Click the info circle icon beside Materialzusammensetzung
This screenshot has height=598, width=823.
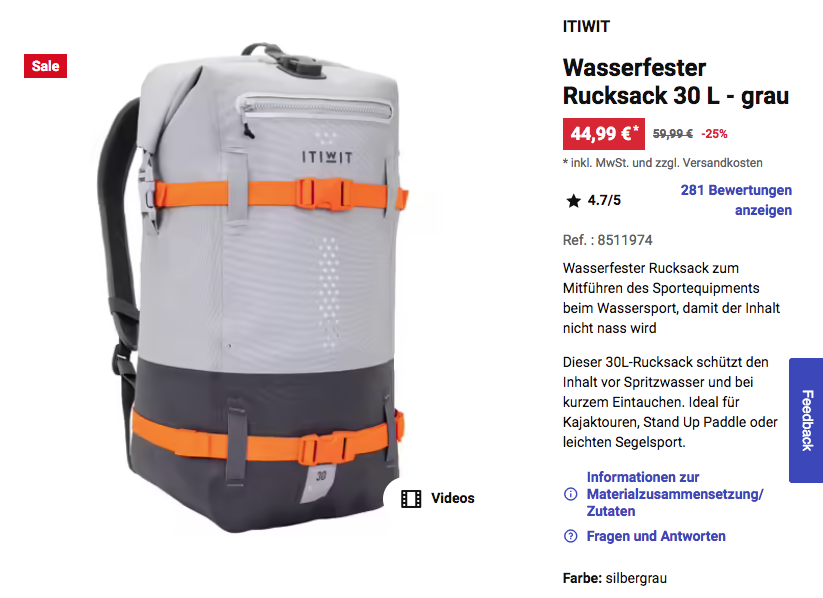571,494
